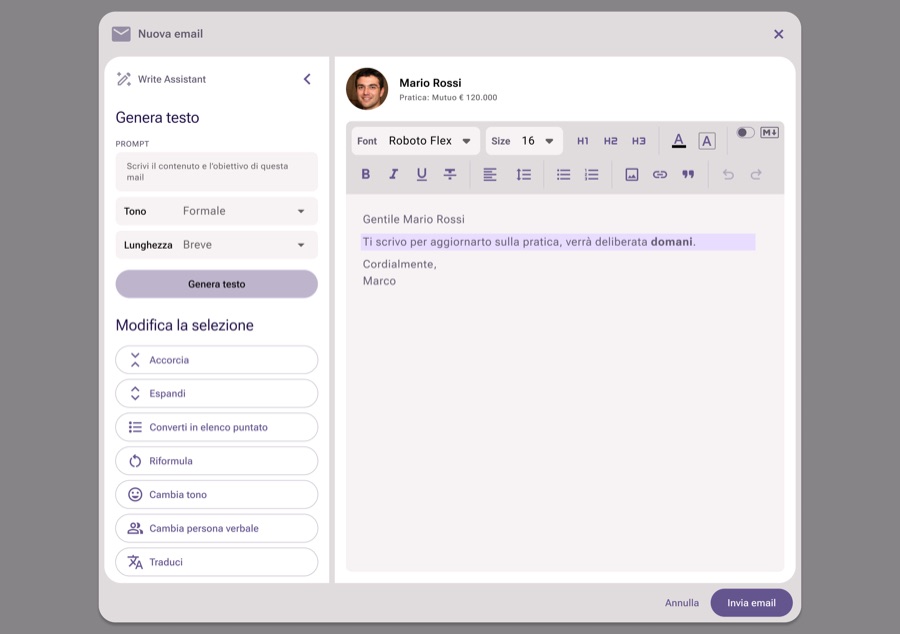The image size is (900, 634).
Task: Create a numbered list
Action: pos(592,174)
